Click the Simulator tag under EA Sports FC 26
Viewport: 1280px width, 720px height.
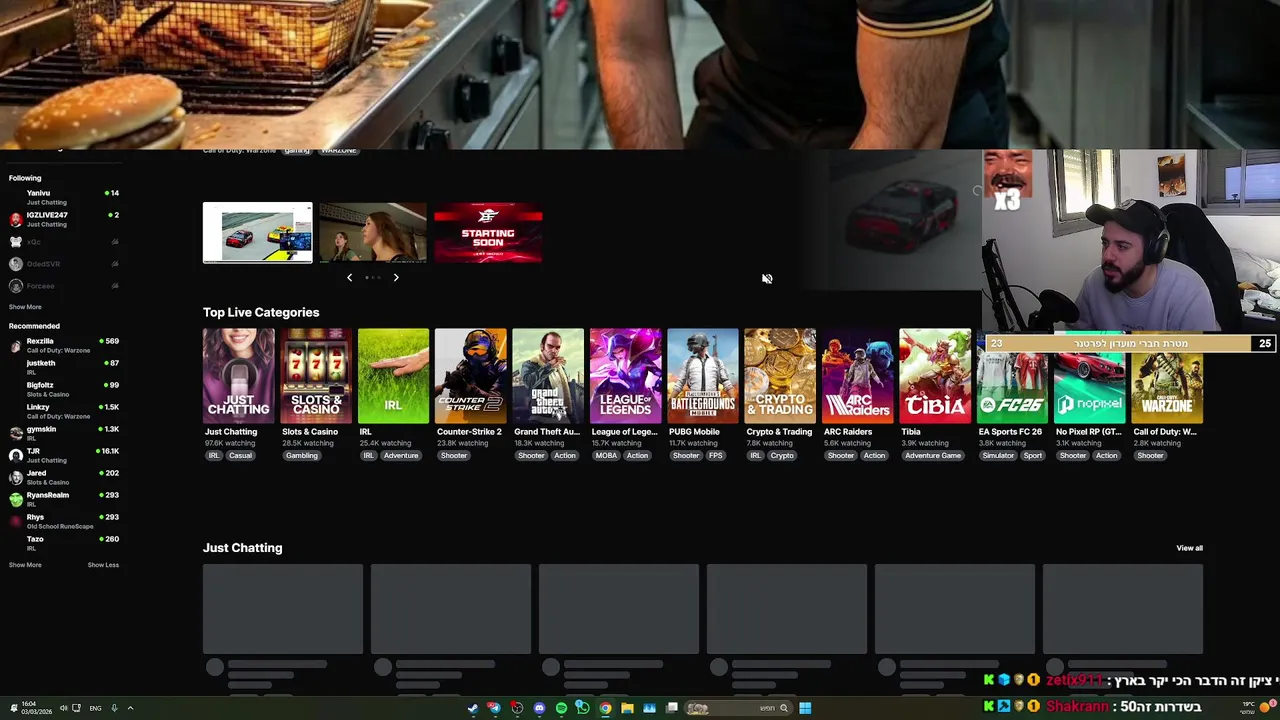(998, 456)
